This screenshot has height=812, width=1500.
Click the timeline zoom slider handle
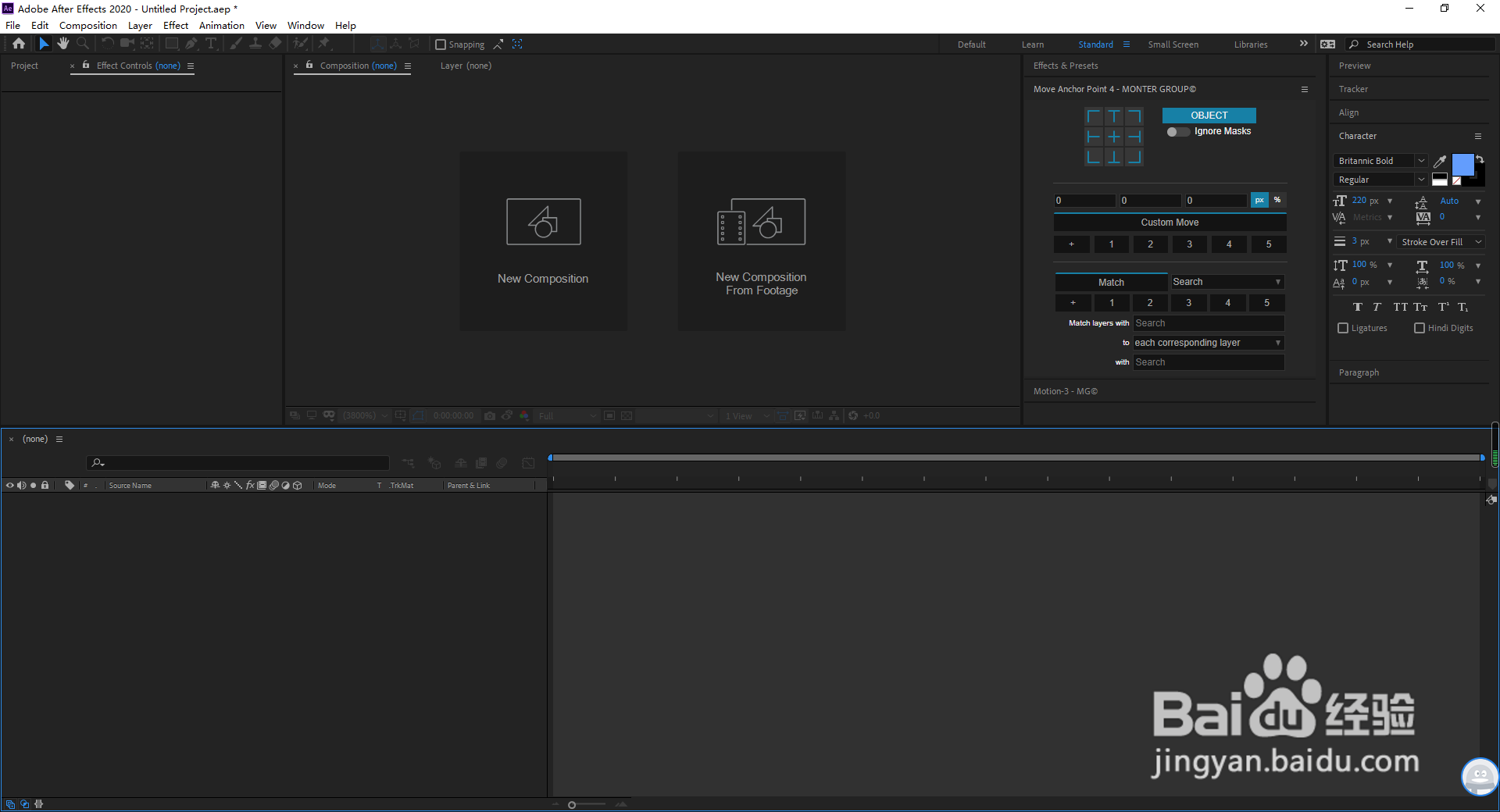pos(572,805)
